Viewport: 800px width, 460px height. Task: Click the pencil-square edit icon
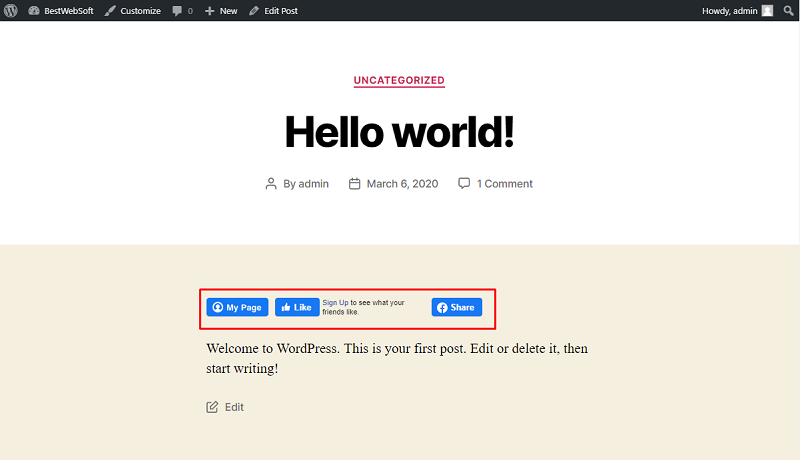[212, 407]
